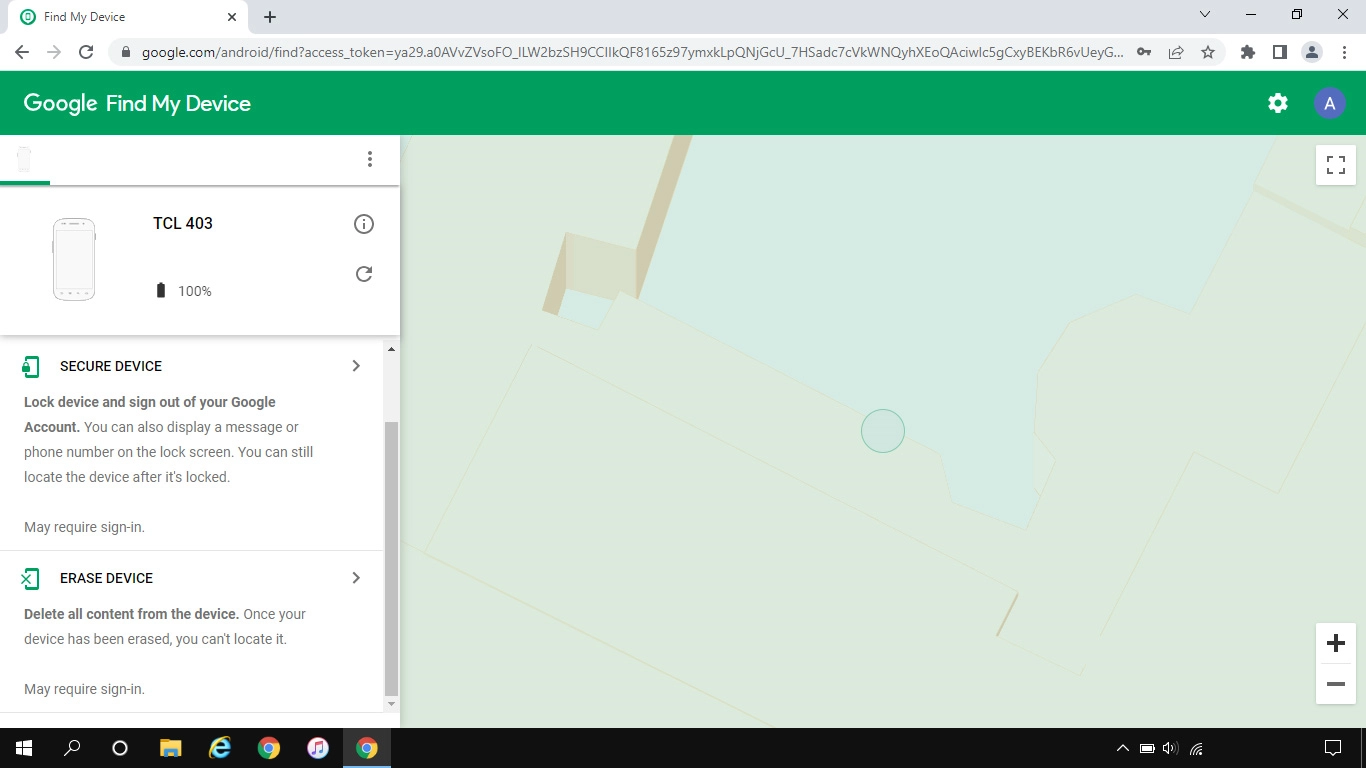
Task: Bookmark this page with the star icon
Action: pos(1208,51)
